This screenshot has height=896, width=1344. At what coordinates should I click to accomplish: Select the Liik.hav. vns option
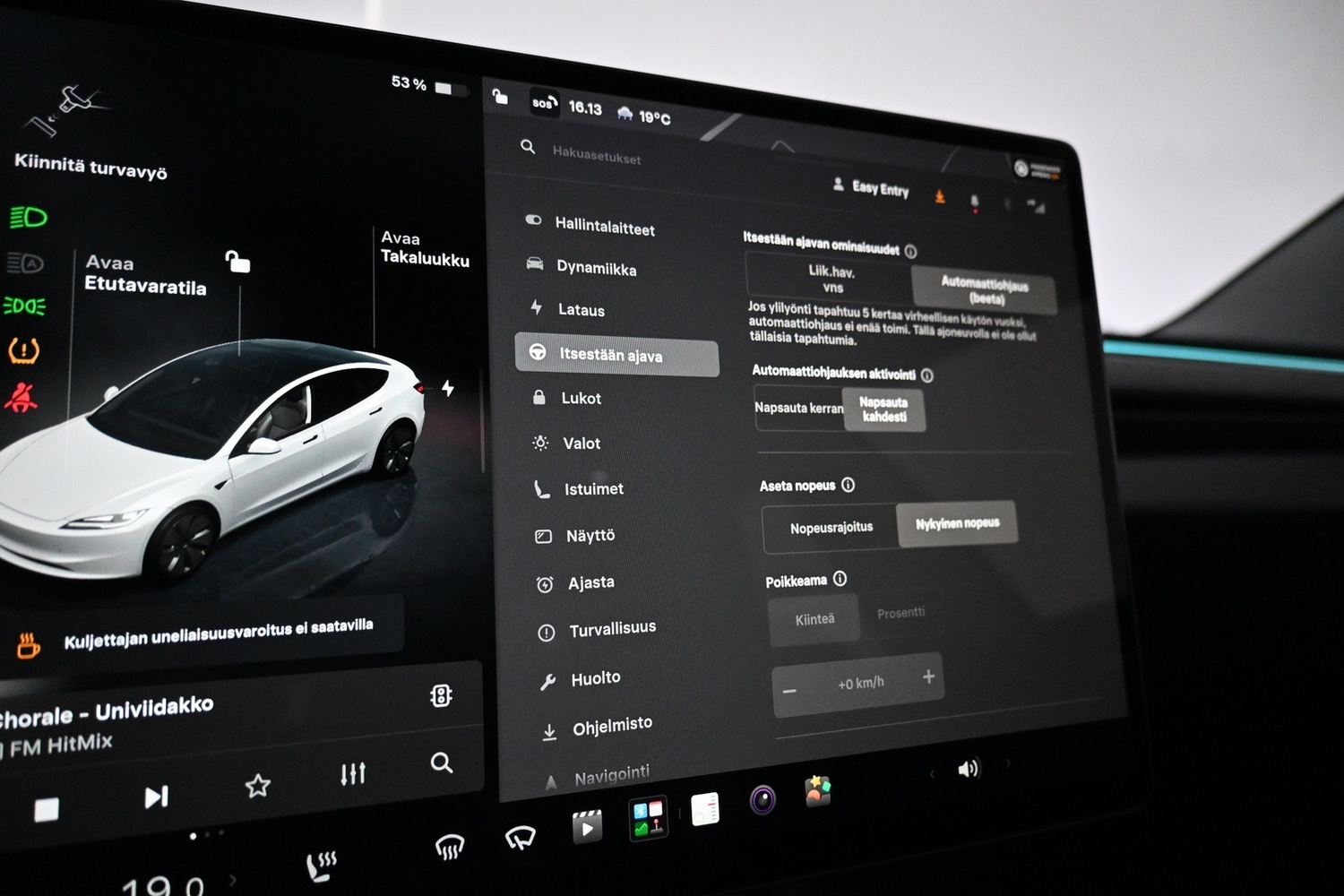pos(829,278)
